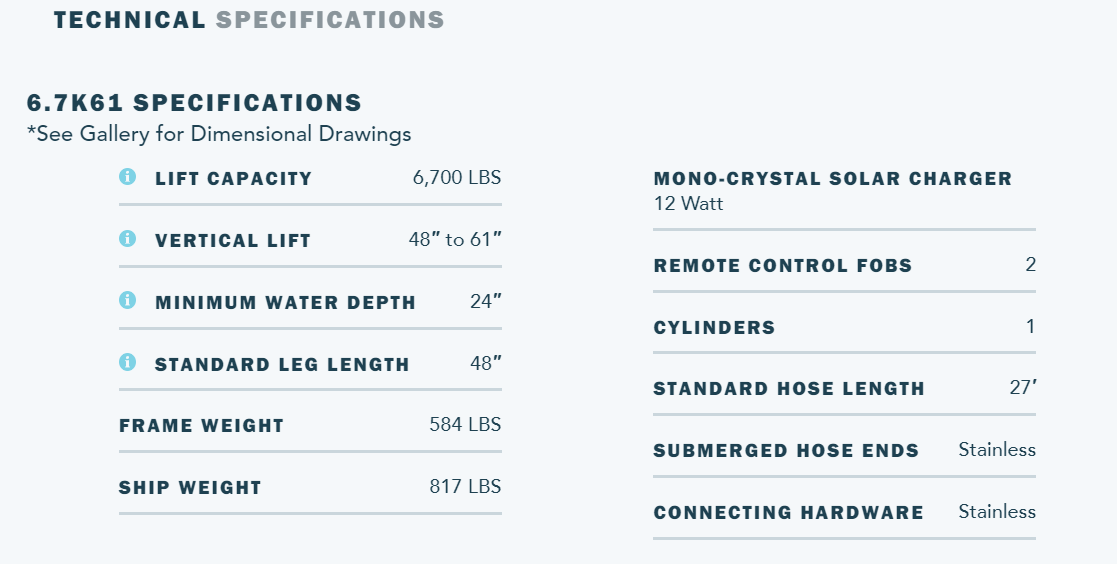Click the Frame Weight row label
Image resolution: width=1117 pixels, height=564 pixels.
(x=201, y=426)
